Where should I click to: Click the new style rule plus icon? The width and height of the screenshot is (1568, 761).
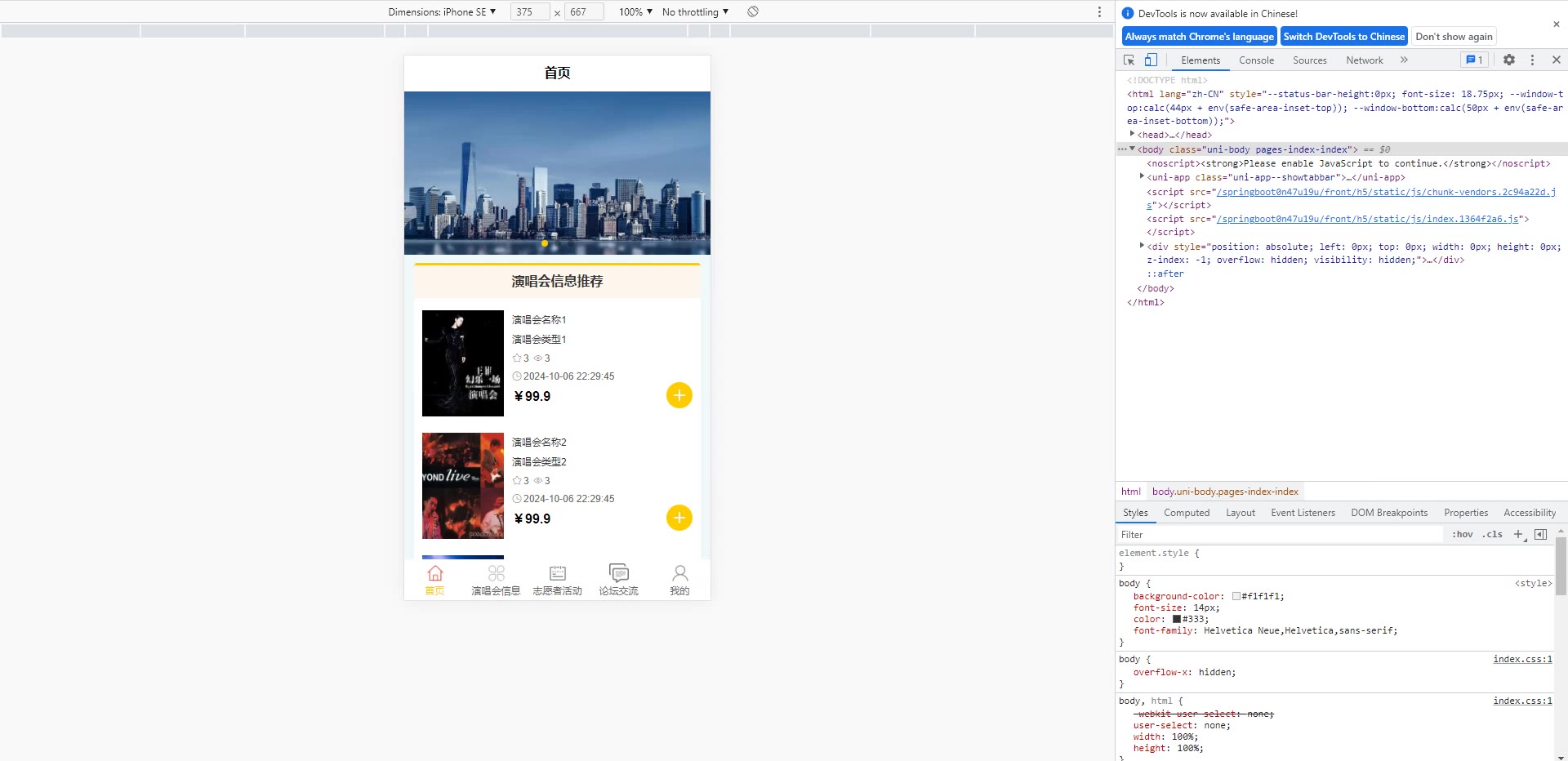pos(1518,535)
